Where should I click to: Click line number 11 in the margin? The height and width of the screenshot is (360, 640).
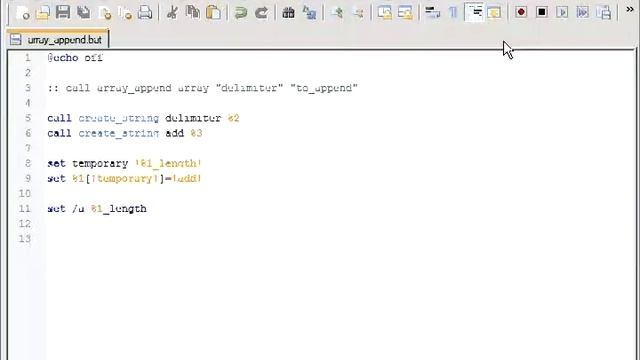[25, 209]
